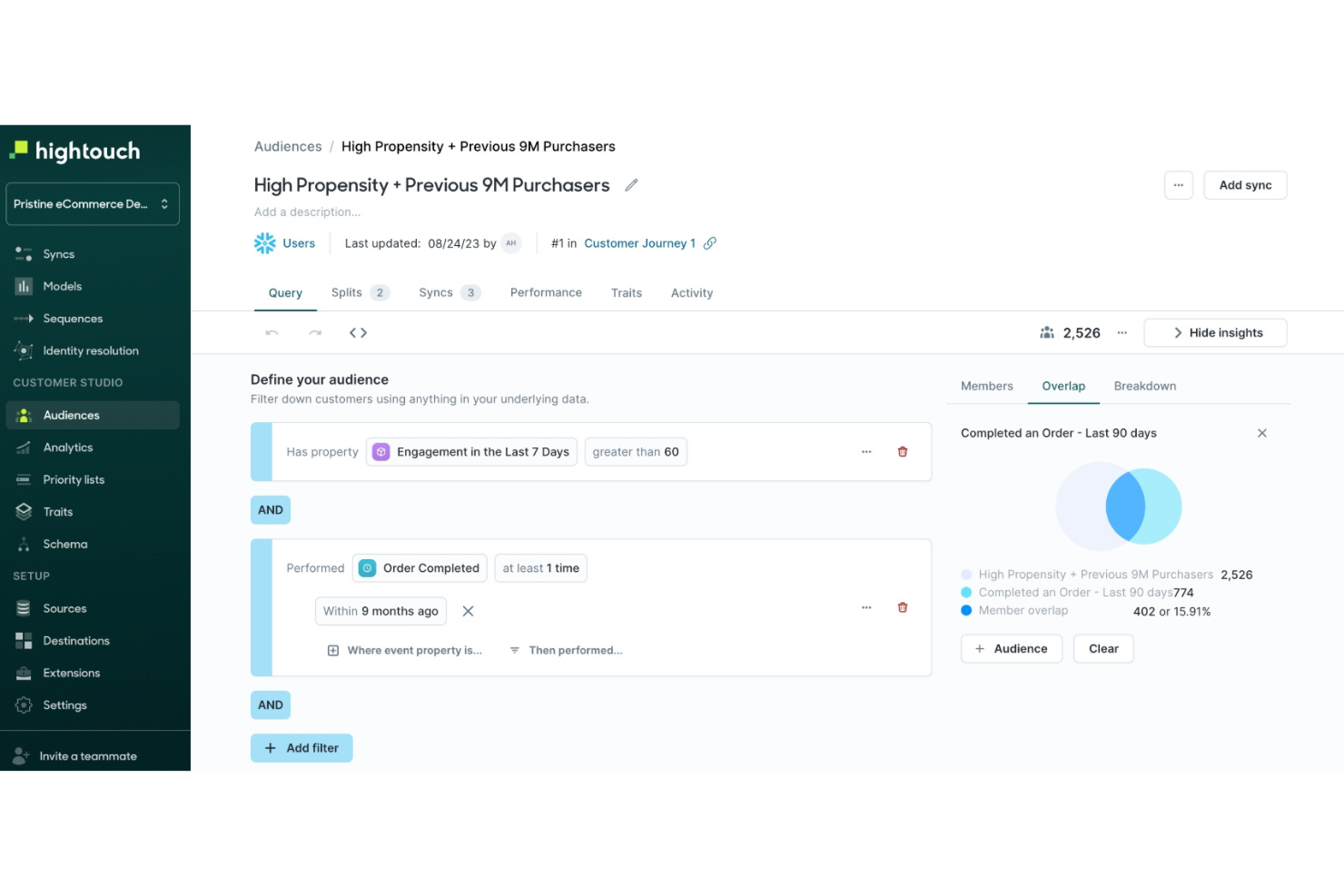The width and height of the screenshot is (1344, 896).
Task: Open Identity resolution in the sidebar
Action: (90, 350)
